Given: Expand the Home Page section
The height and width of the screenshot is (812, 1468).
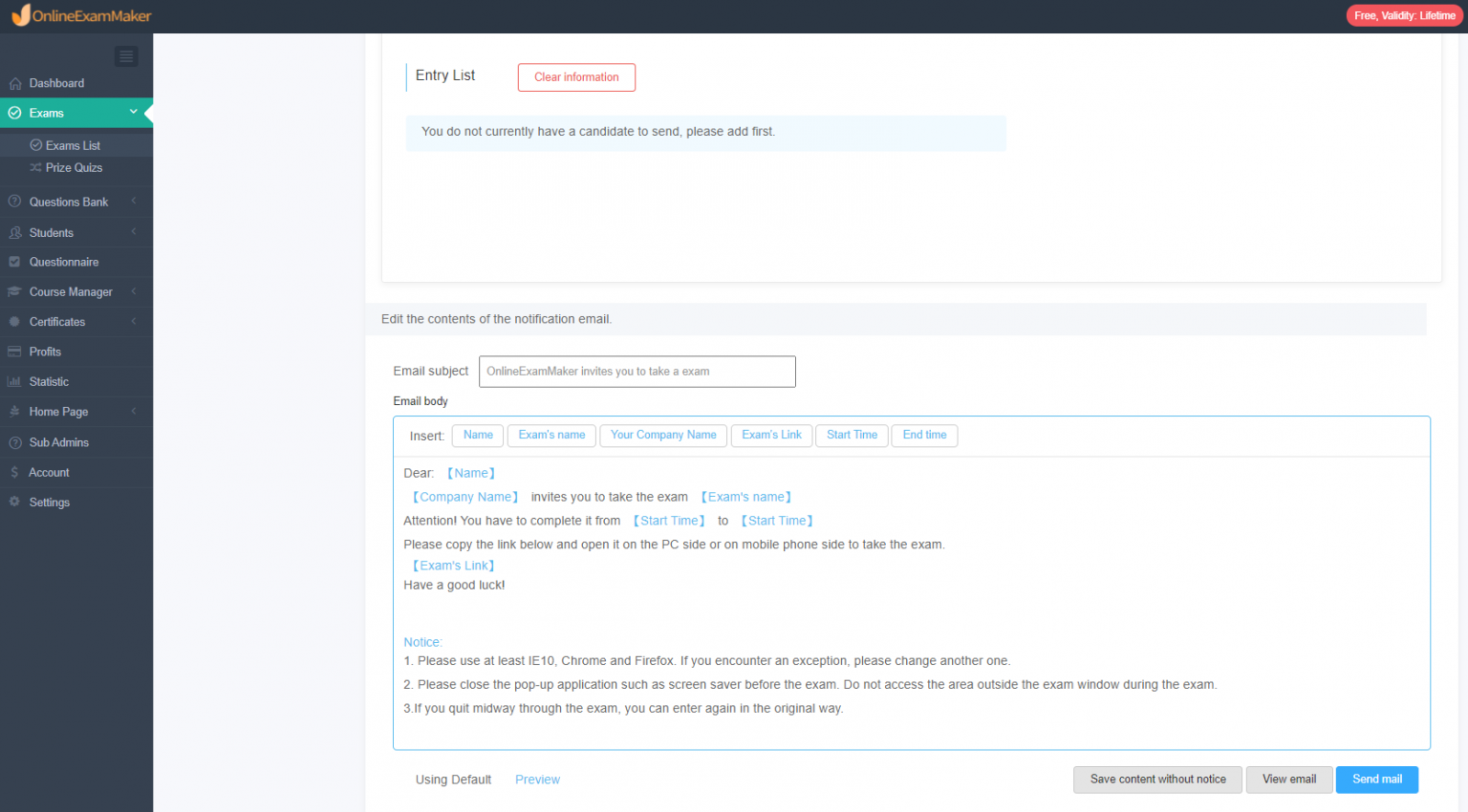Looking at the screenshot, I should point(134,412).
